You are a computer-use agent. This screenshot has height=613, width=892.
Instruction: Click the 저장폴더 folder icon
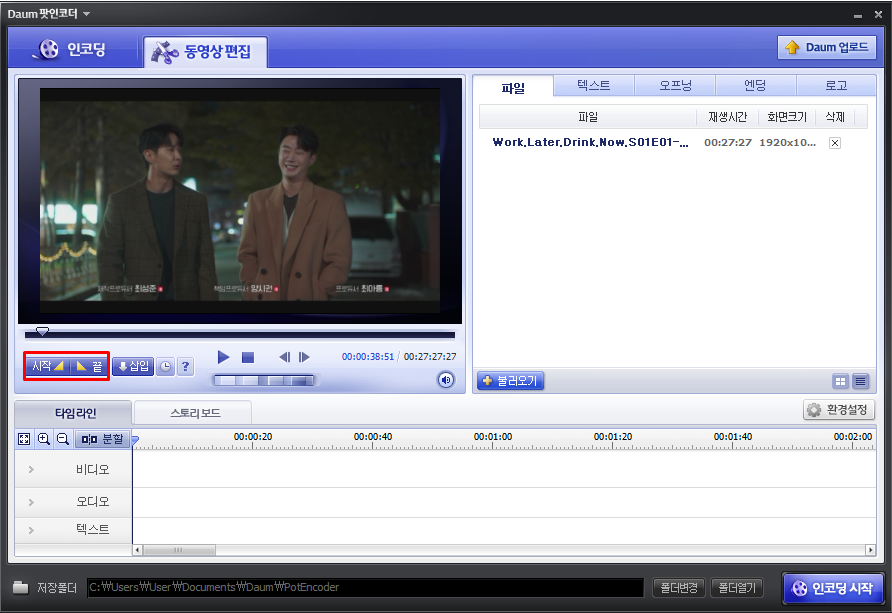[x=20, y=587]
